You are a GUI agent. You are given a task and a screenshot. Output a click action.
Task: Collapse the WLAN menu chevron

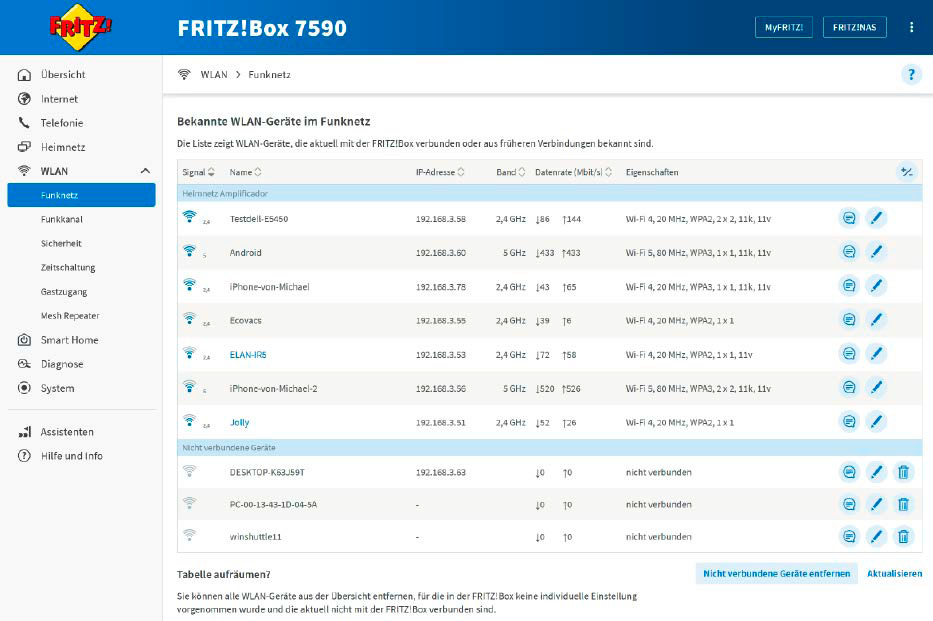pos(145,171)
